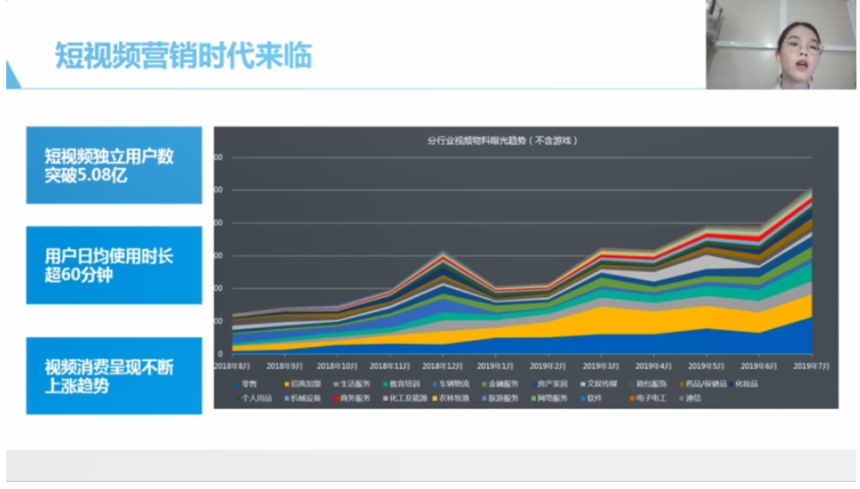This screenshot has height=489, width=860.
Task: Click the 招商加盟 legend entry
Action: click(x=304, y=384)
